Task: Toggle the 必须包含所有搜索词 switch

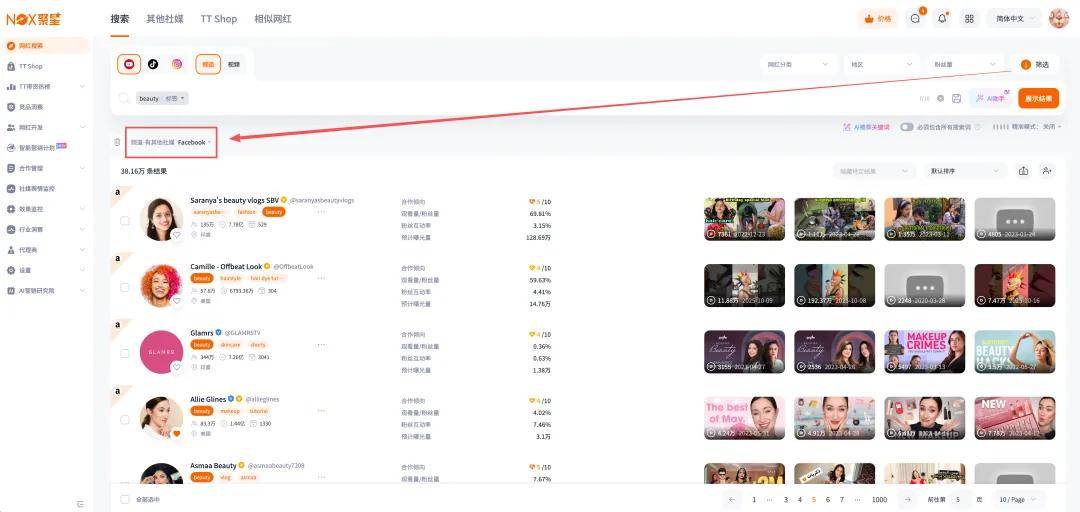Action: [907, 127]
